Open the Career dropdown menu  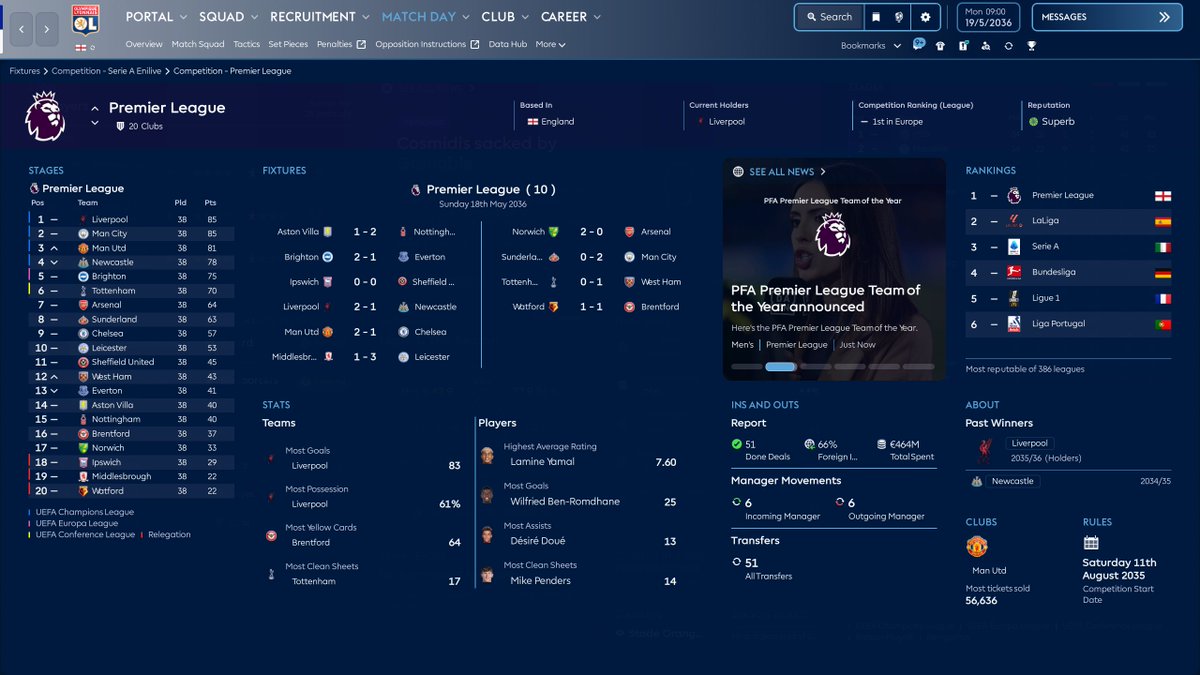click(x=571, y=17)
